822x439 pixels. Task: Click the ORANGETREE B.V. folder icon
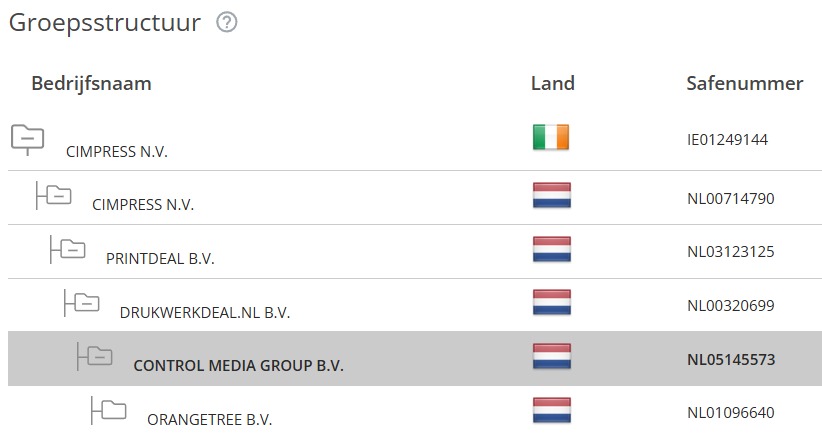[109, 410]
